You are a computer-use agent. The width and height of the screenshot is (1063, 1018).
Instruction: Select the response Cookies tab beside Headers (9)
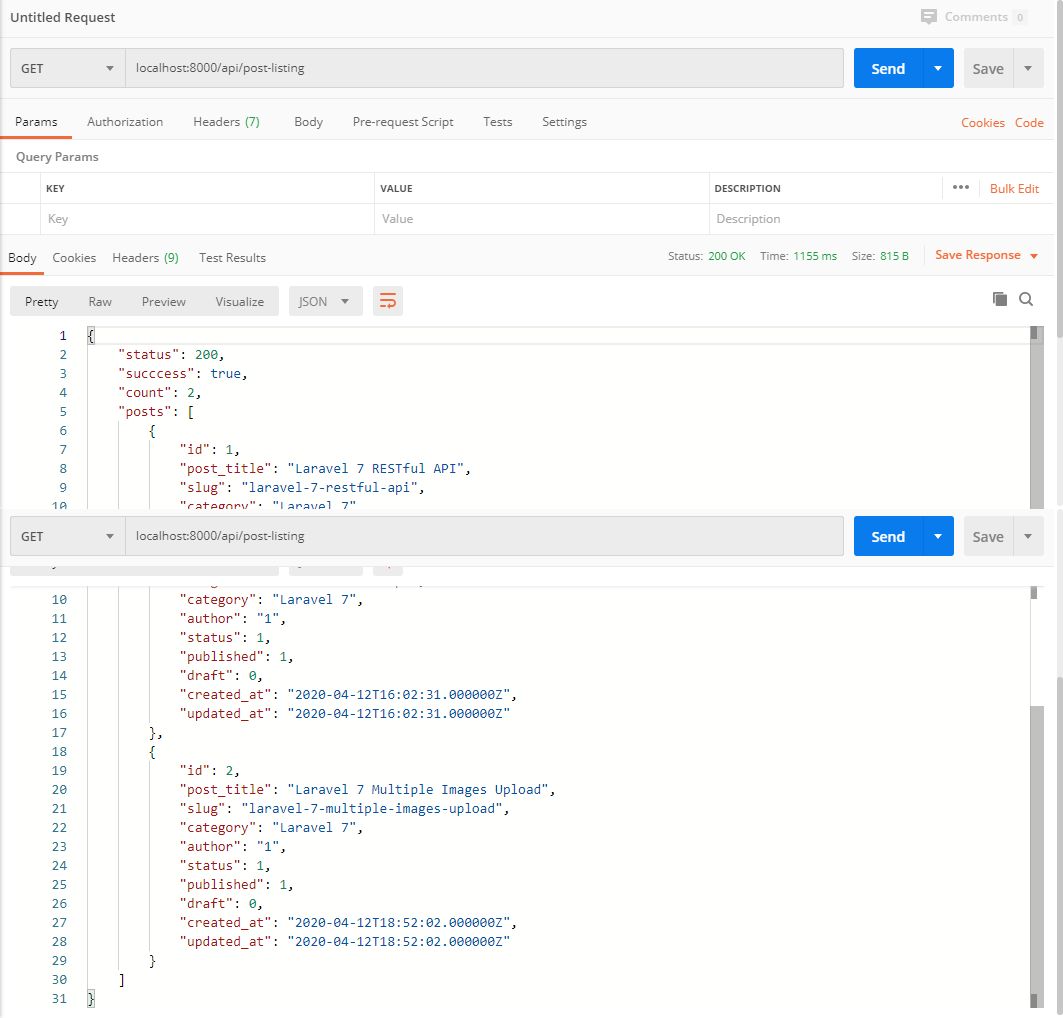(x=74, y=258)
